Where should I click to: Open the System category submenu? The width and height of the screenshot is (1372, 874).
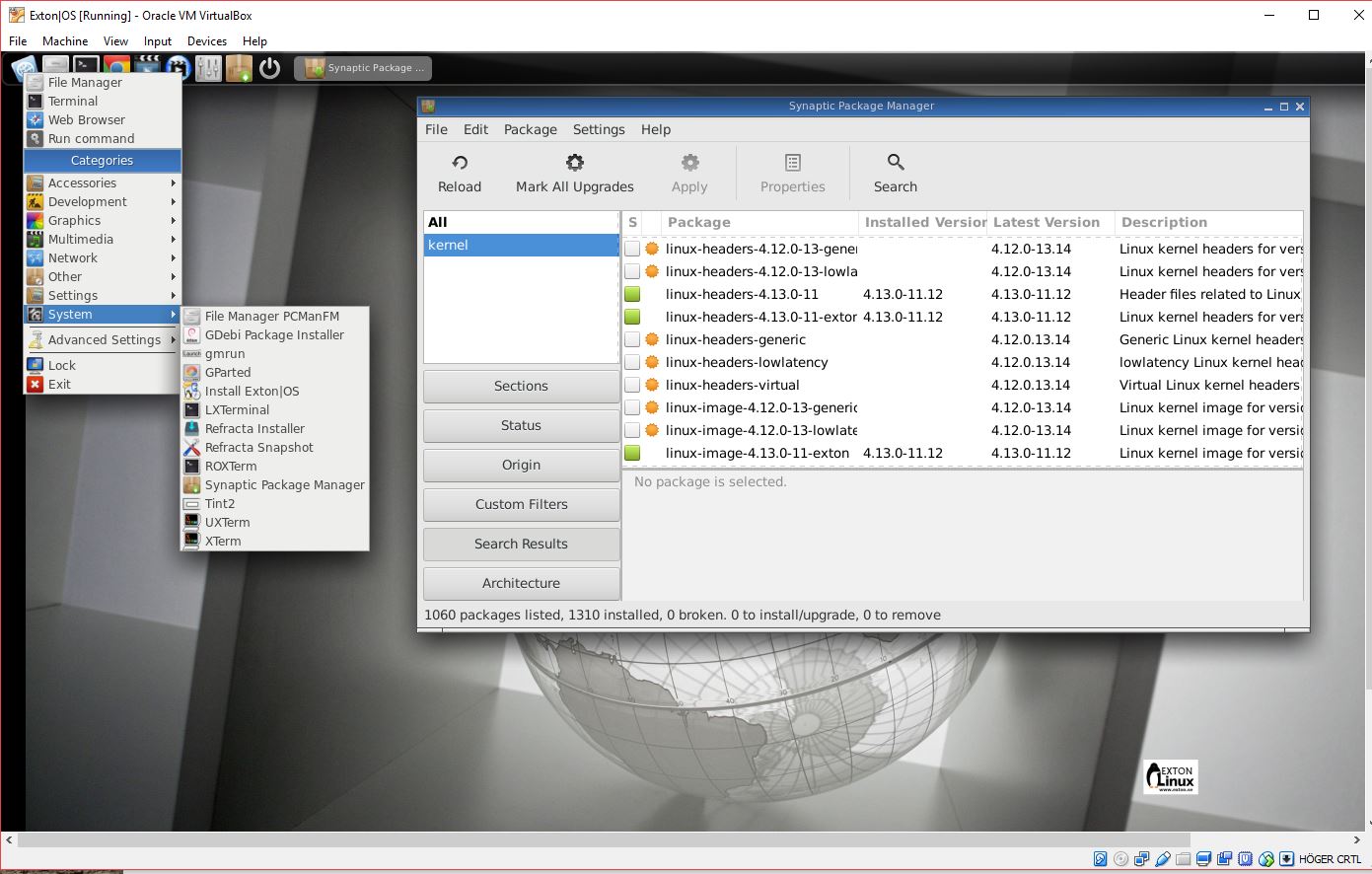click(x=103, y=314)
